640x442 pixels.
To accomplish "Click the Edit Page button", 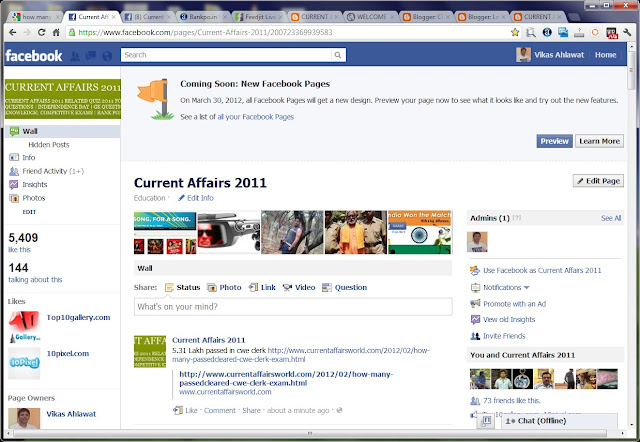I will (x=598, y=181).
